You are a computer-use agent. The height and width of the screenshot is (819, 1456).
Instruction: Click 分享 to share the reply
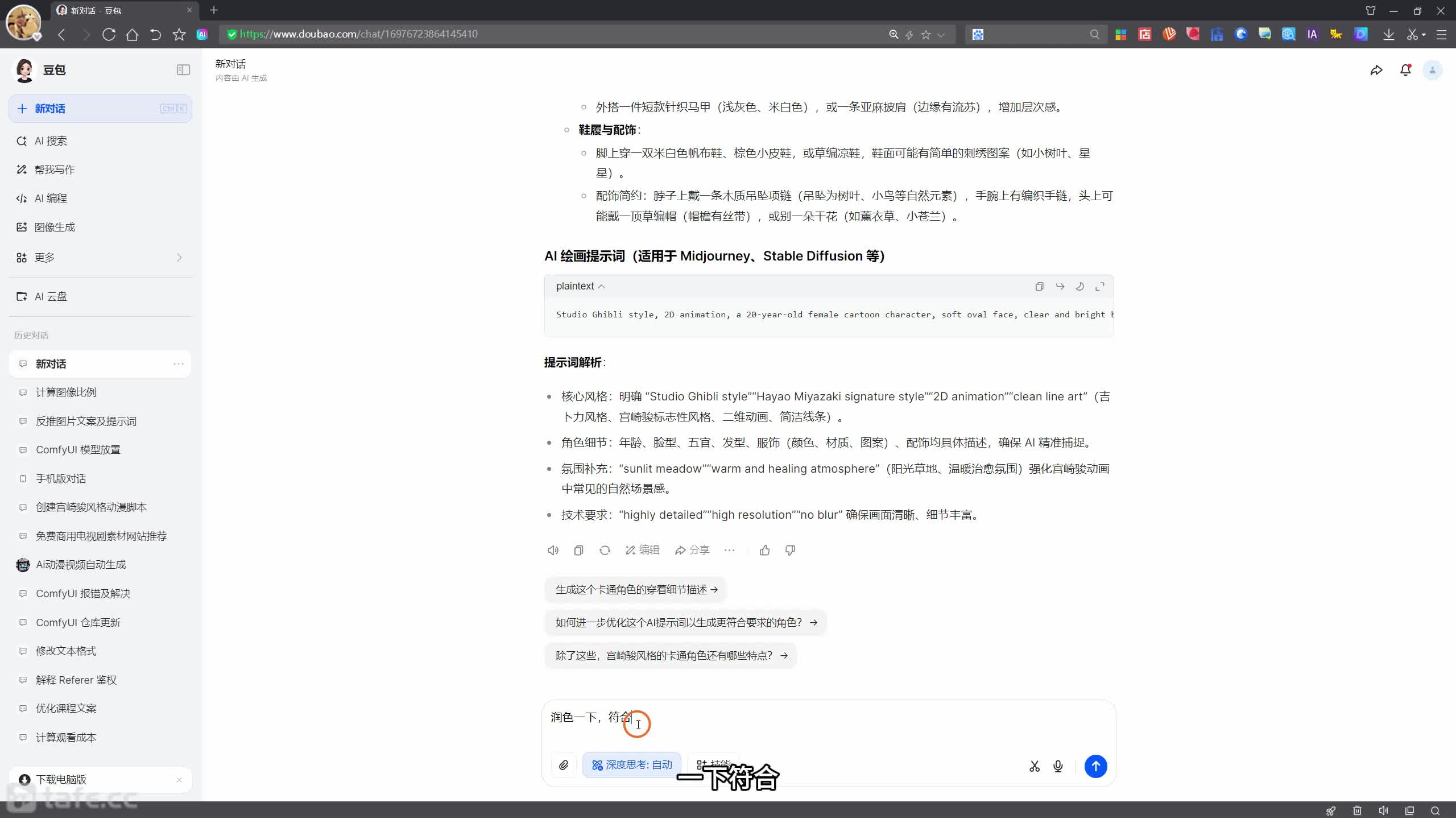(x=692, y=551)
